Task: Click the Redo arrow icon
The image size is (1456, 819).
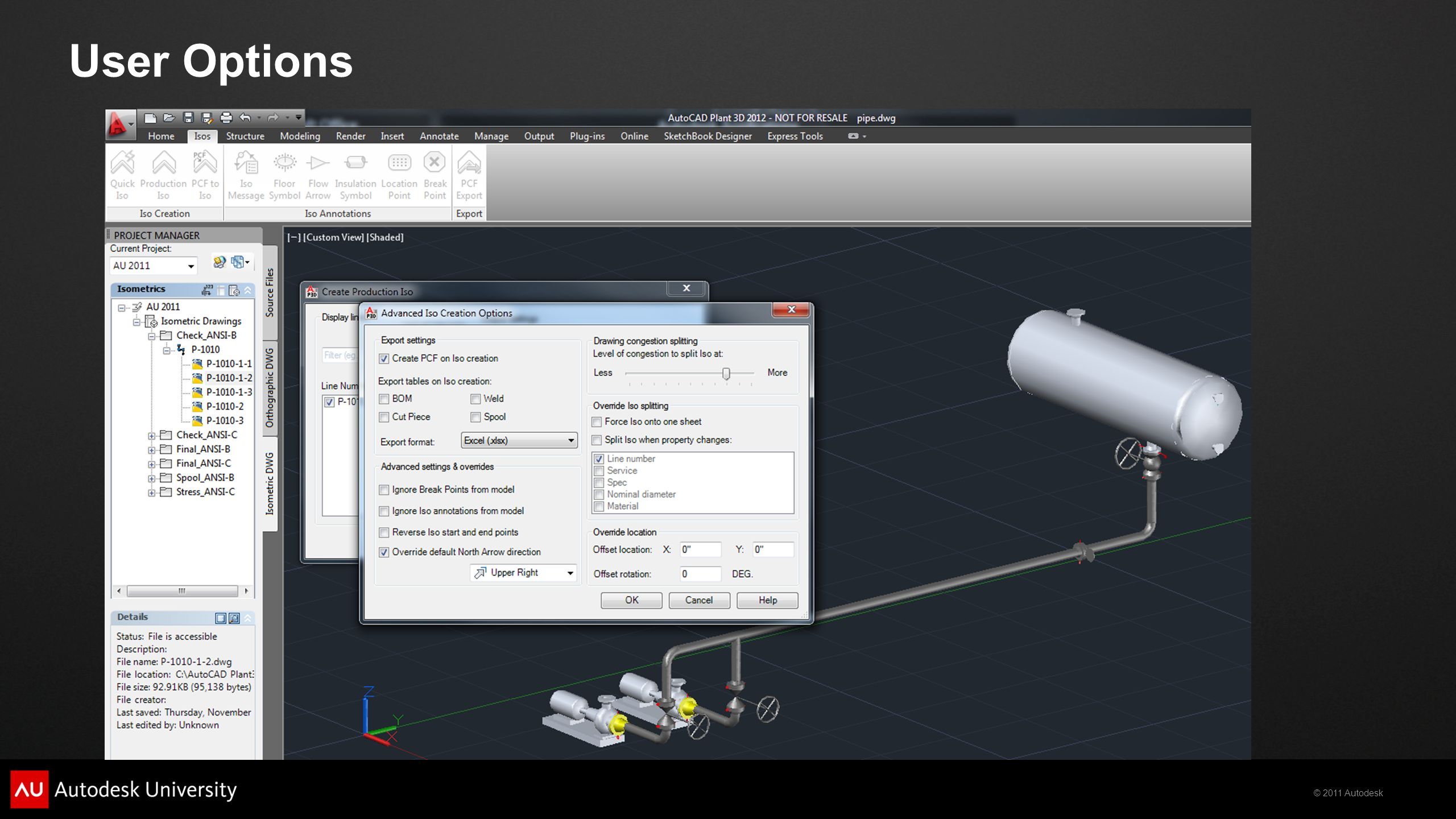Action: coord(273,118)
